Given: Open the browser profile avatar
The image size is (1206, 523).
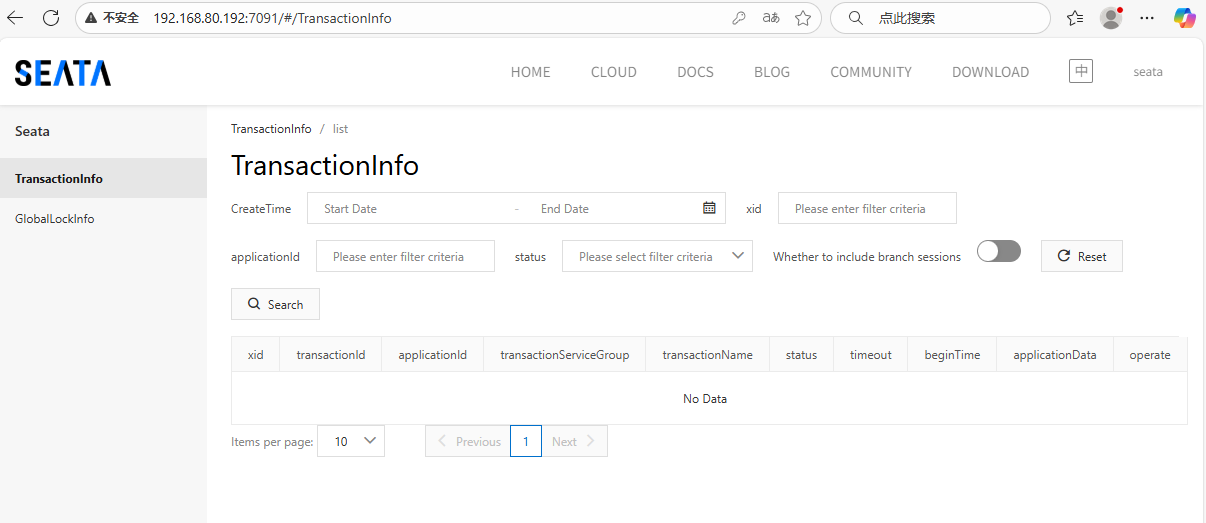Looking at the screenshot, I should [x=1110, y=18].
